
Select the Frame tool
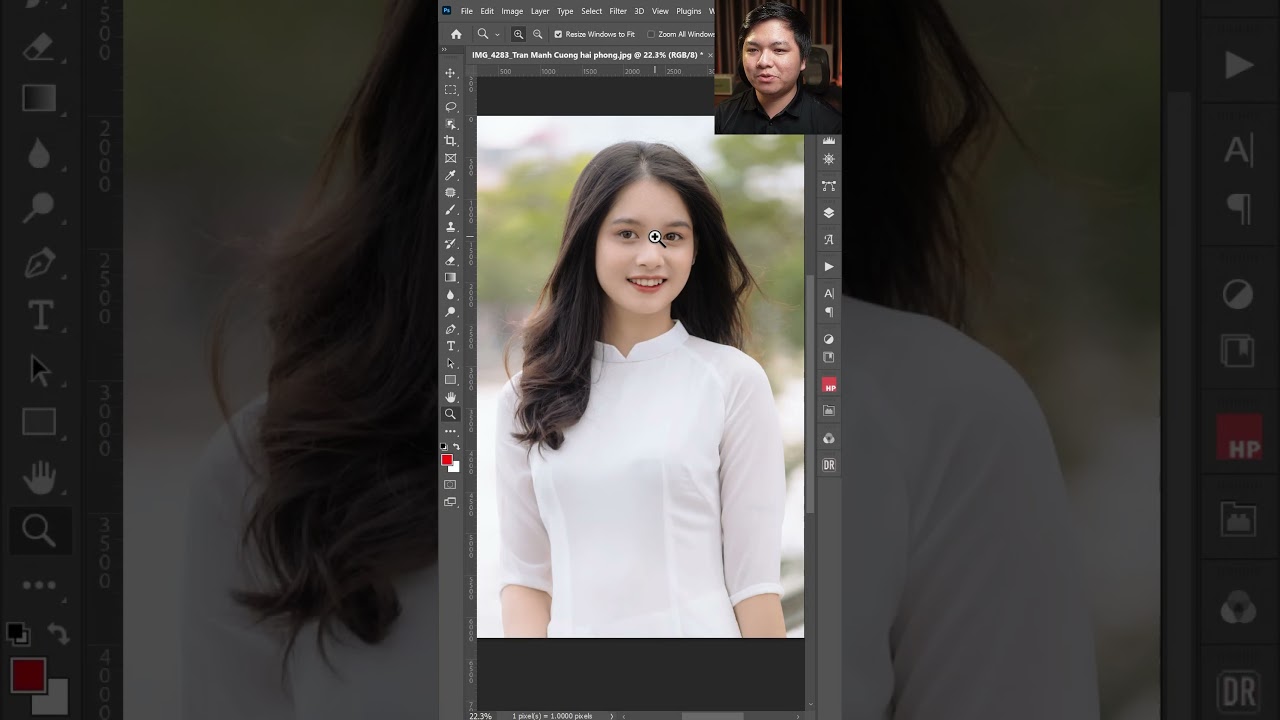[x=450, y=158]
